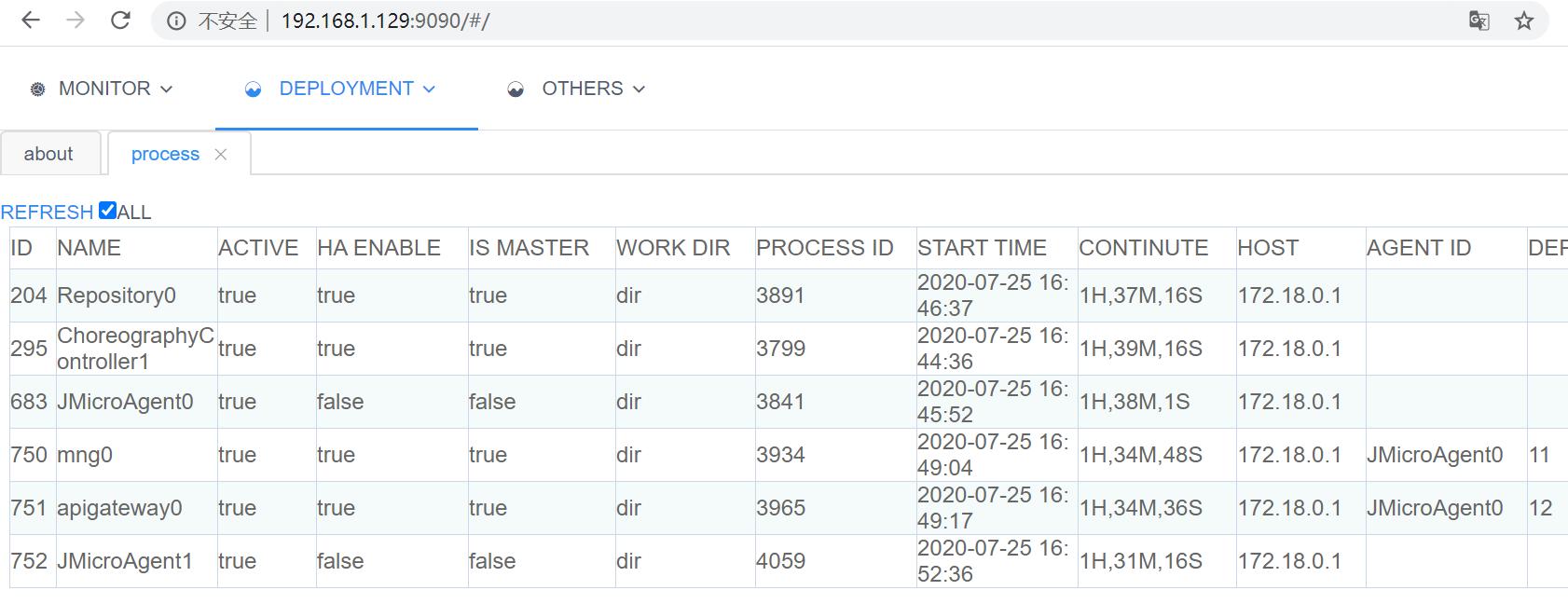This screenshot has height=604, width=1568.
Task: Open the translate page icon
Action: 1479,21
